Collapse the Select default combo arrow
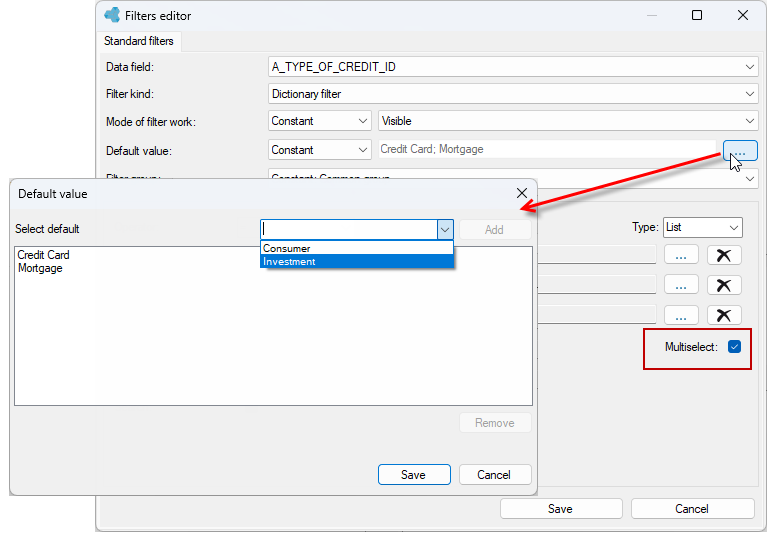This screenshot has width=767, height=535. tap(445, 229)
